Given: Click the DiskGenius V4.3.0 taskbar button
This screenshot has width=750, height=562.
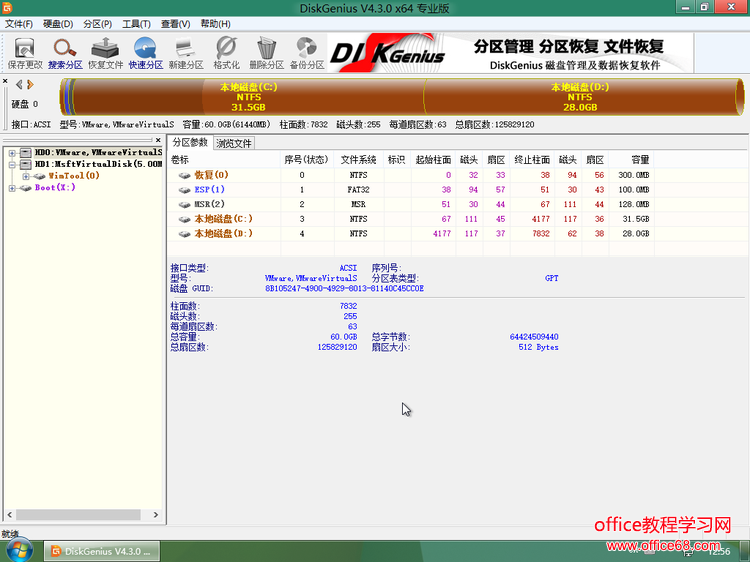Looking at the screenshot, I should 102,551.
